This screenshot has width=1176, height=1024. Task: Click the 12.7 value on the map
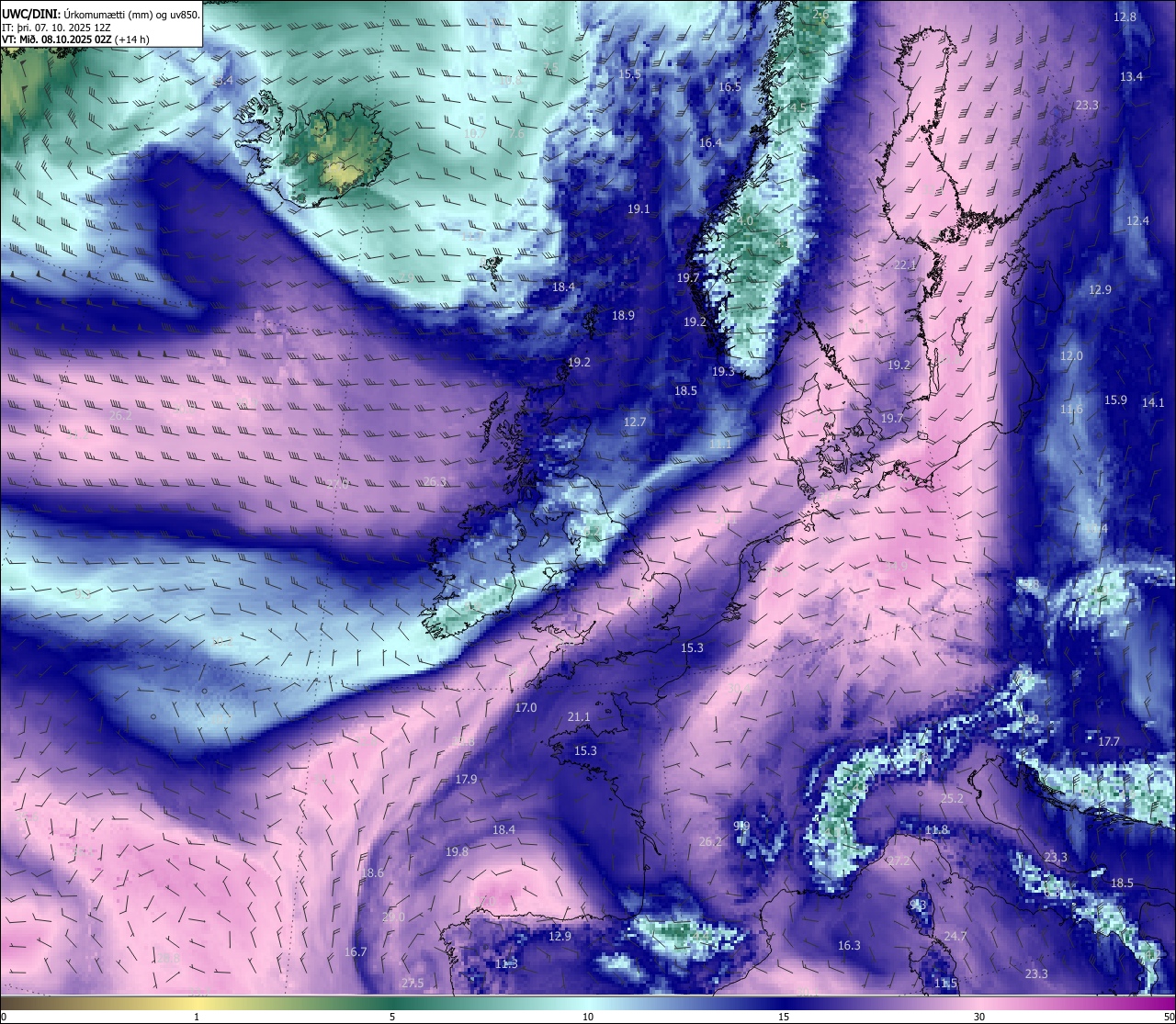pyautogui.click(x=635, y=422)
